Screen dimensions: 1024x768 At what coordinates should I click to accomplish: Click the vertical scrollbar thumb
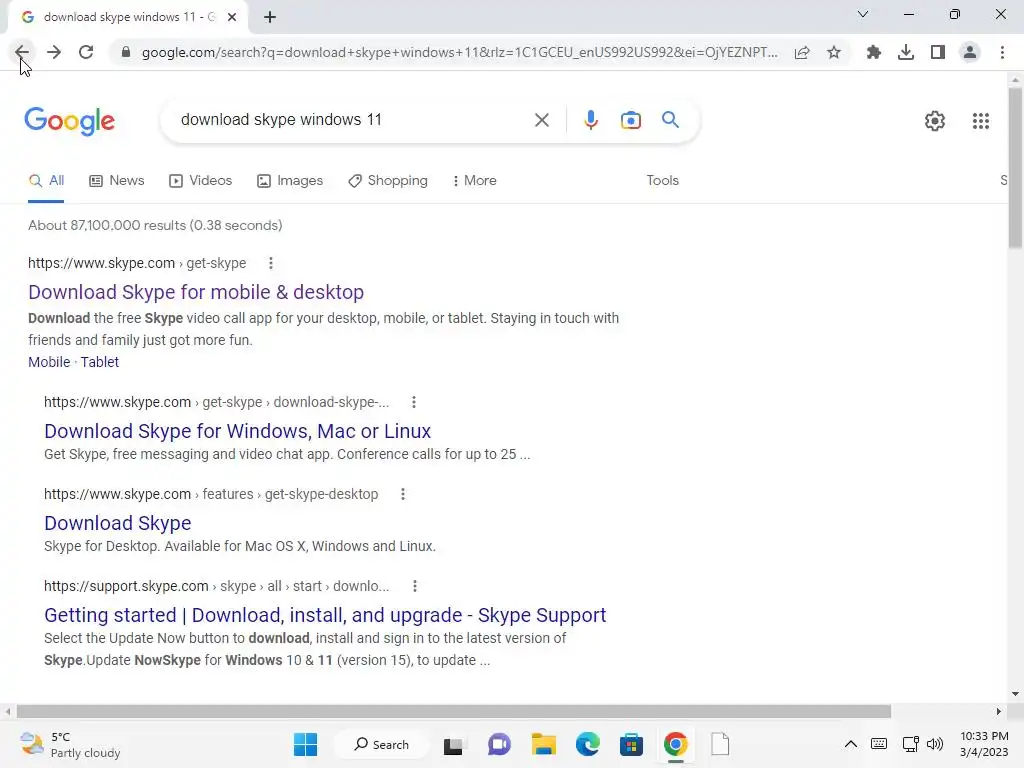pos(1016,167)
